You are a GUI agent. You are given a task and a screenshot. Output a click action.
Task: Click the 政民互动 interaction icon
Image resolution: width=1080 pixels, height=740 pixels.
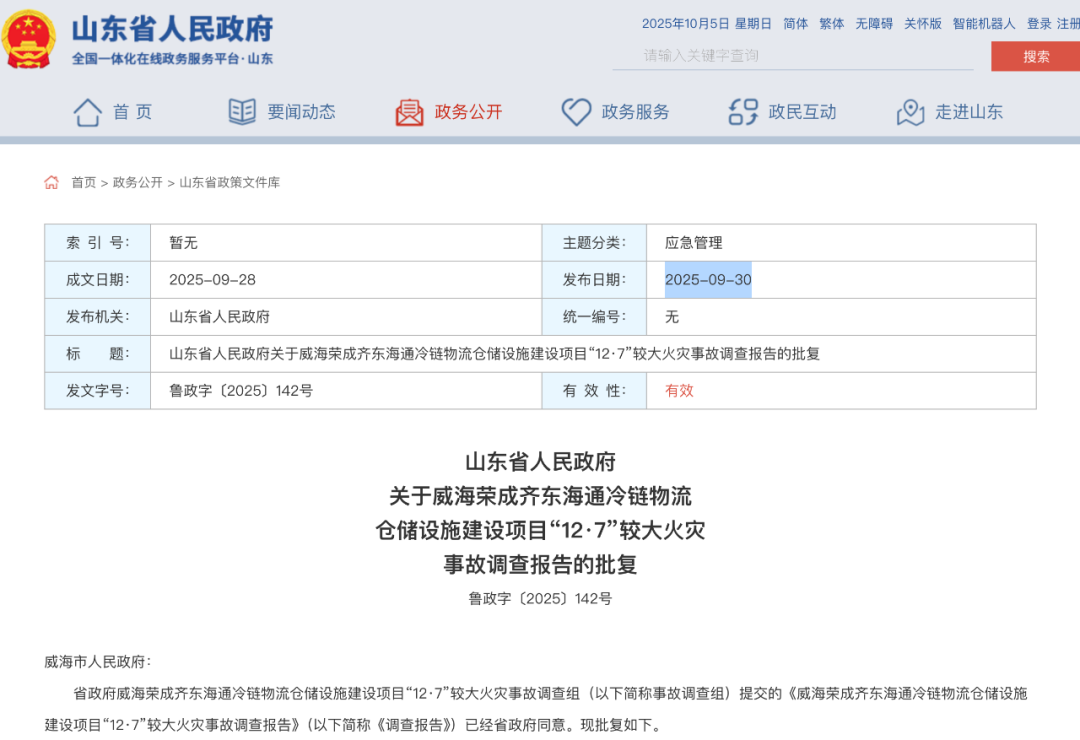743,112
